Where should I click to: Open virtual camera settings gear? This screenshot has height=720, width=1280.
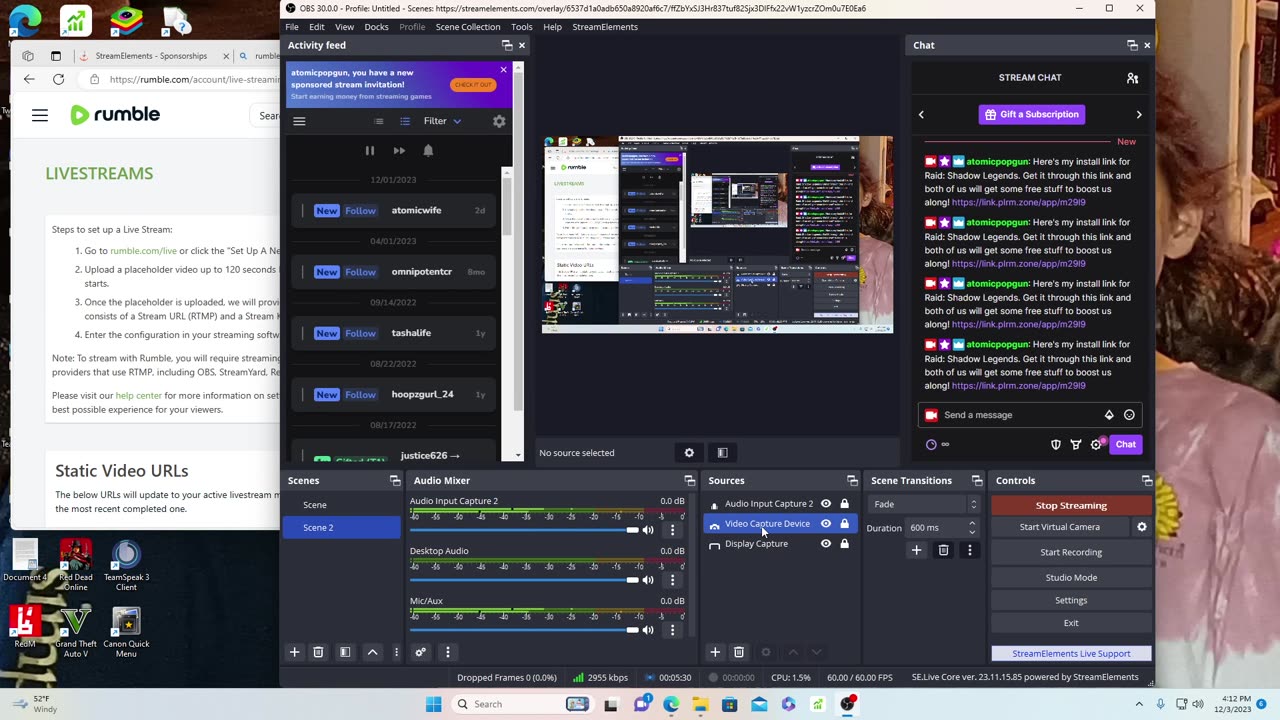coord(1142,527)
